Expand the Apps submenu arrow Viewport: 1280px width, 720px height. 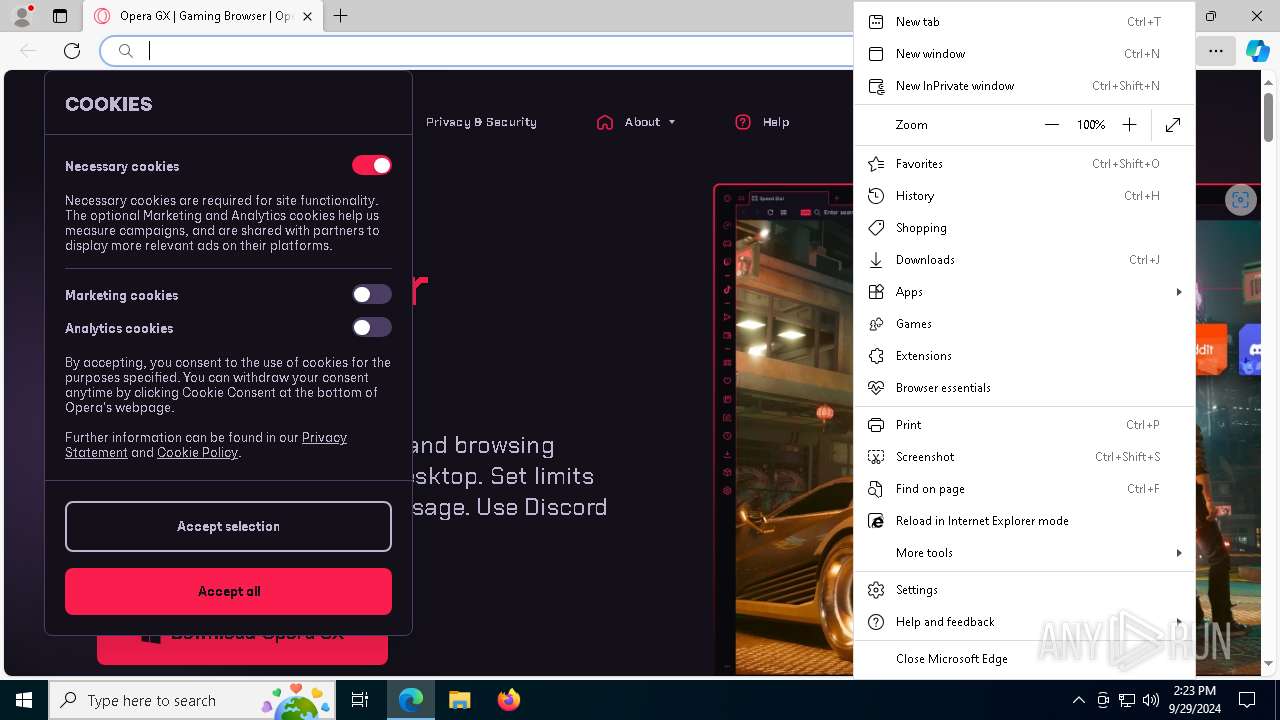tap(1179, 292)
